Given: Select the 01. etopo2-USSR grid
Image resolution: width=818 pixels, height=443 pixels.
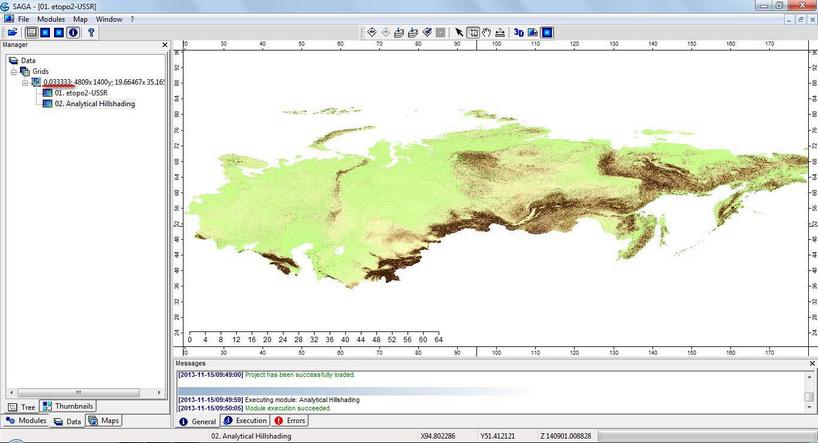Looking at the screenshot, I should [x=80, y=93].
